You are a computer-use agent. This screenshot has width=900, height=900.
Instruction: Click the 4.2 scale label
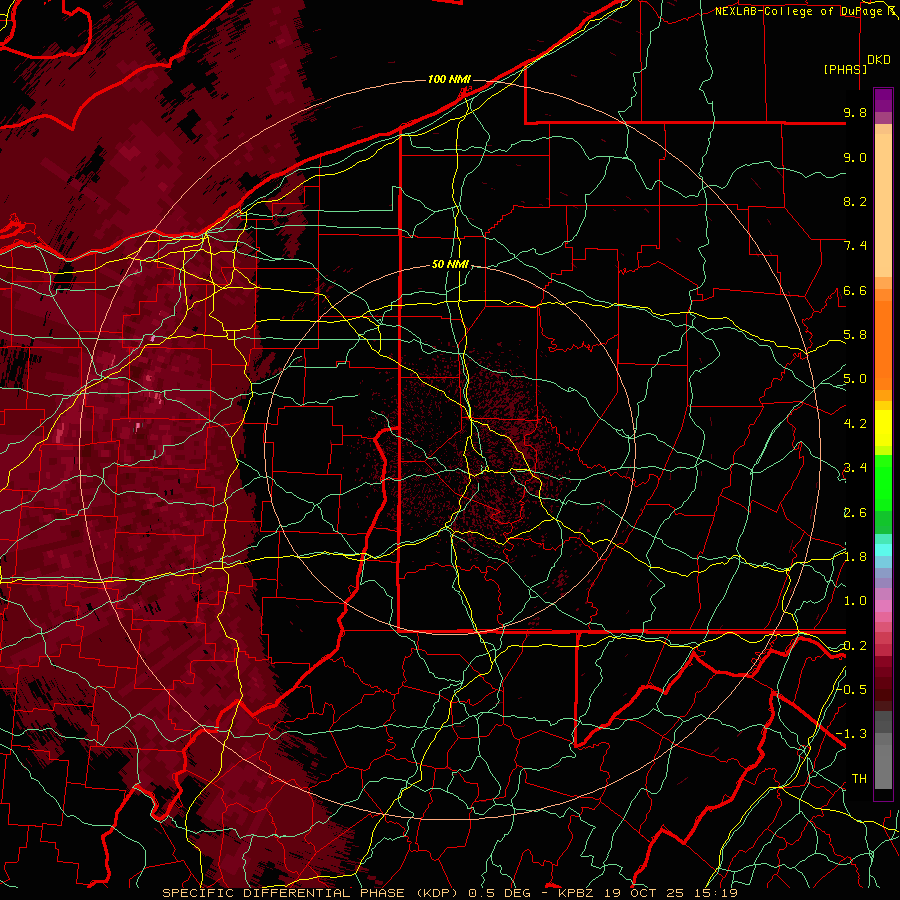click(x=855, y=424)
